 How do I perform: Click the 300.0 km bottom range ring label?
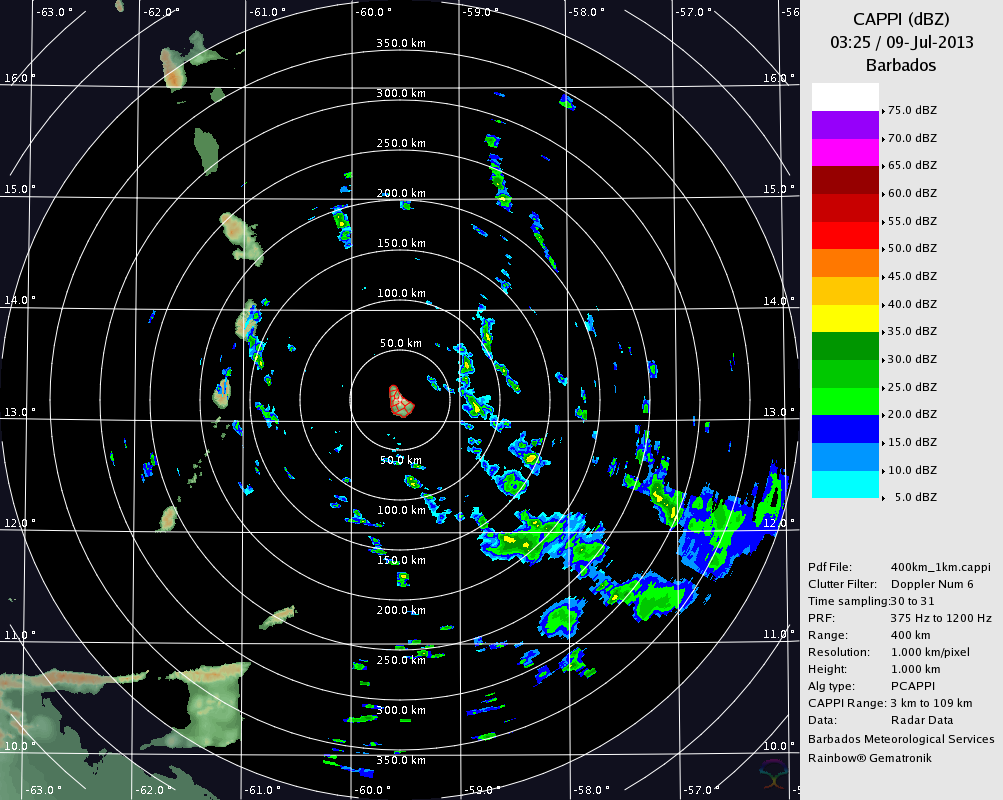(x=401, y=710)
